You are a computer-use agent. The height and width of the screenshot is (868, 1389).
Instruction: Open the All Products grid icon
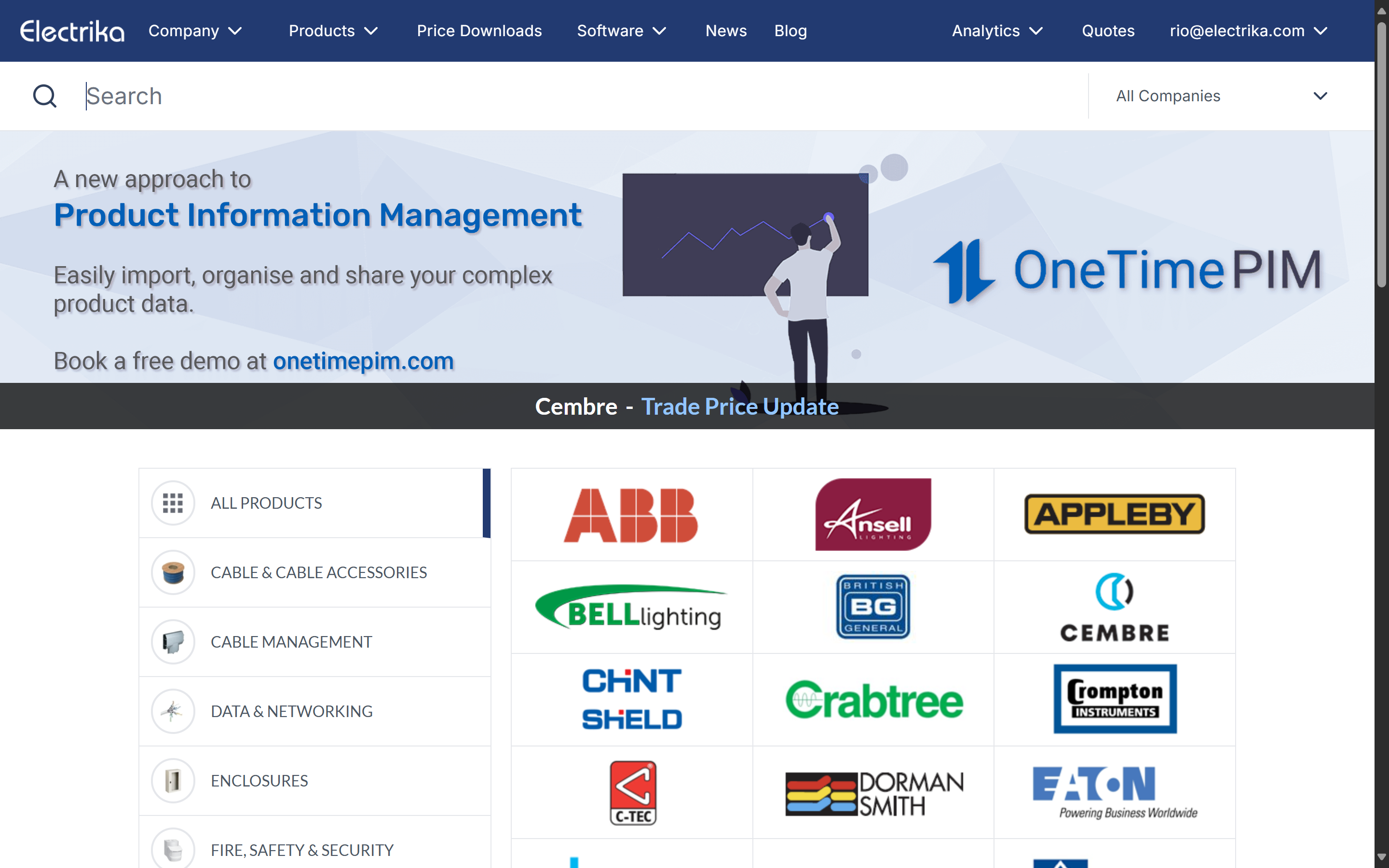pyautogui.click(x=173, y=503)
